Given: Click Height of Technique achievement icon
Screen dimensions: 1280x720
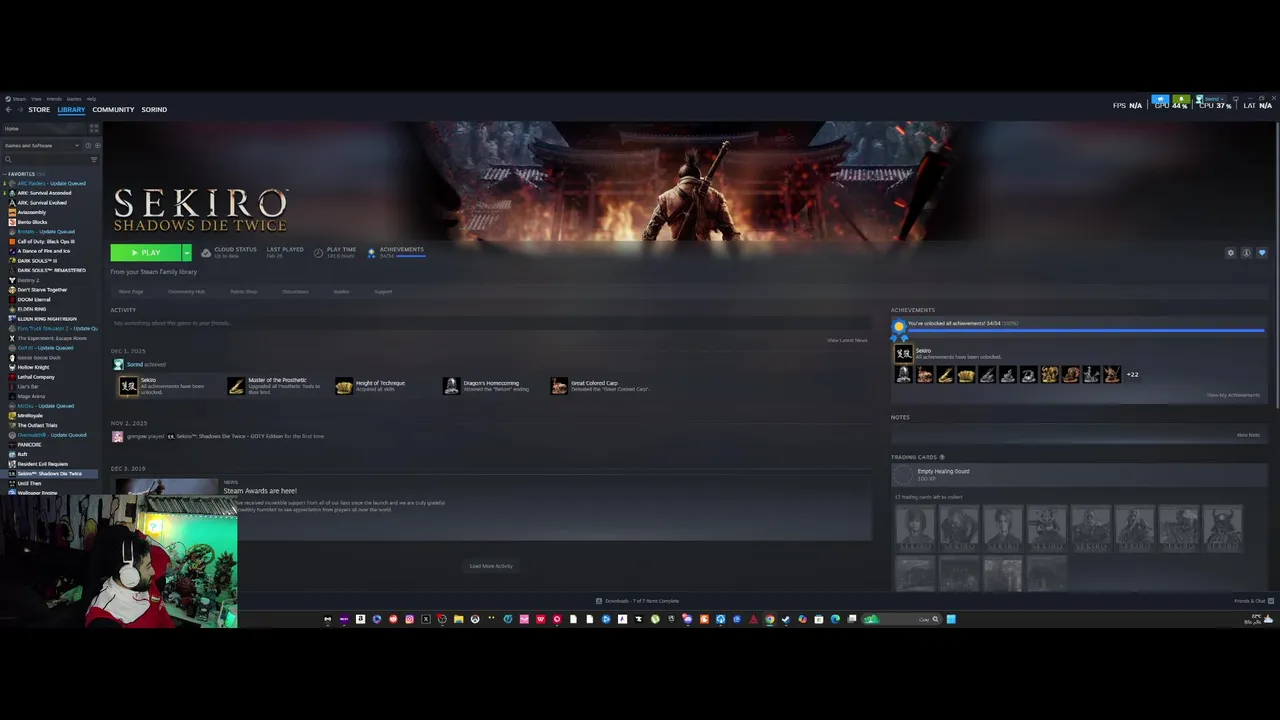Looking at the screenshot, I should tap(344, 386).
